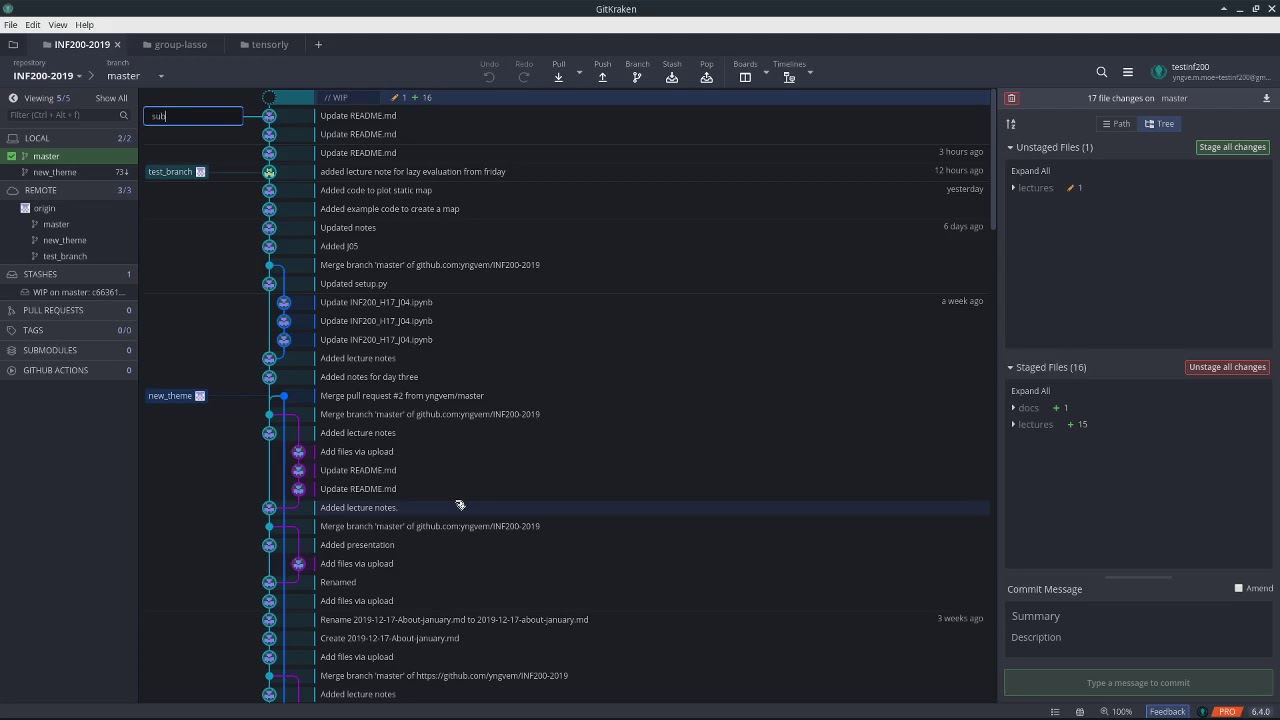Click the Push toolbar icon

click(602, 78)
